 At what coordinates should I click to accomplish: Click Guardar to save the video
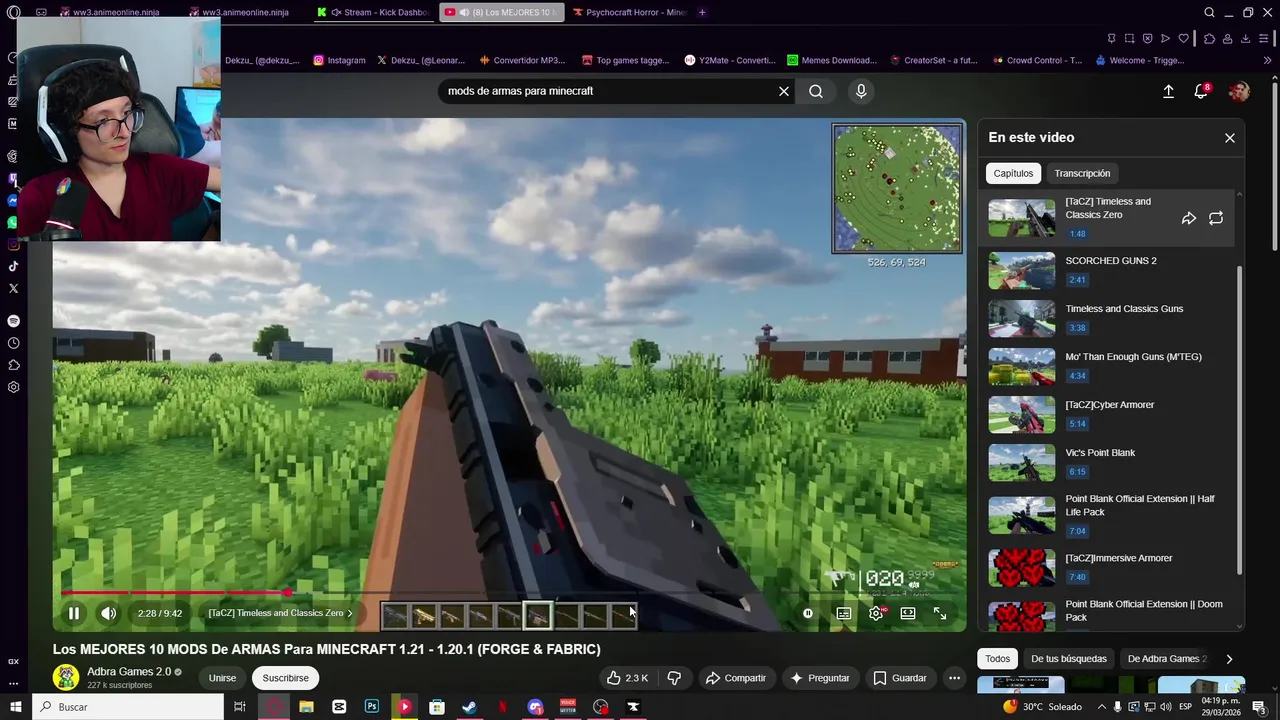click(x=900, y=678)
